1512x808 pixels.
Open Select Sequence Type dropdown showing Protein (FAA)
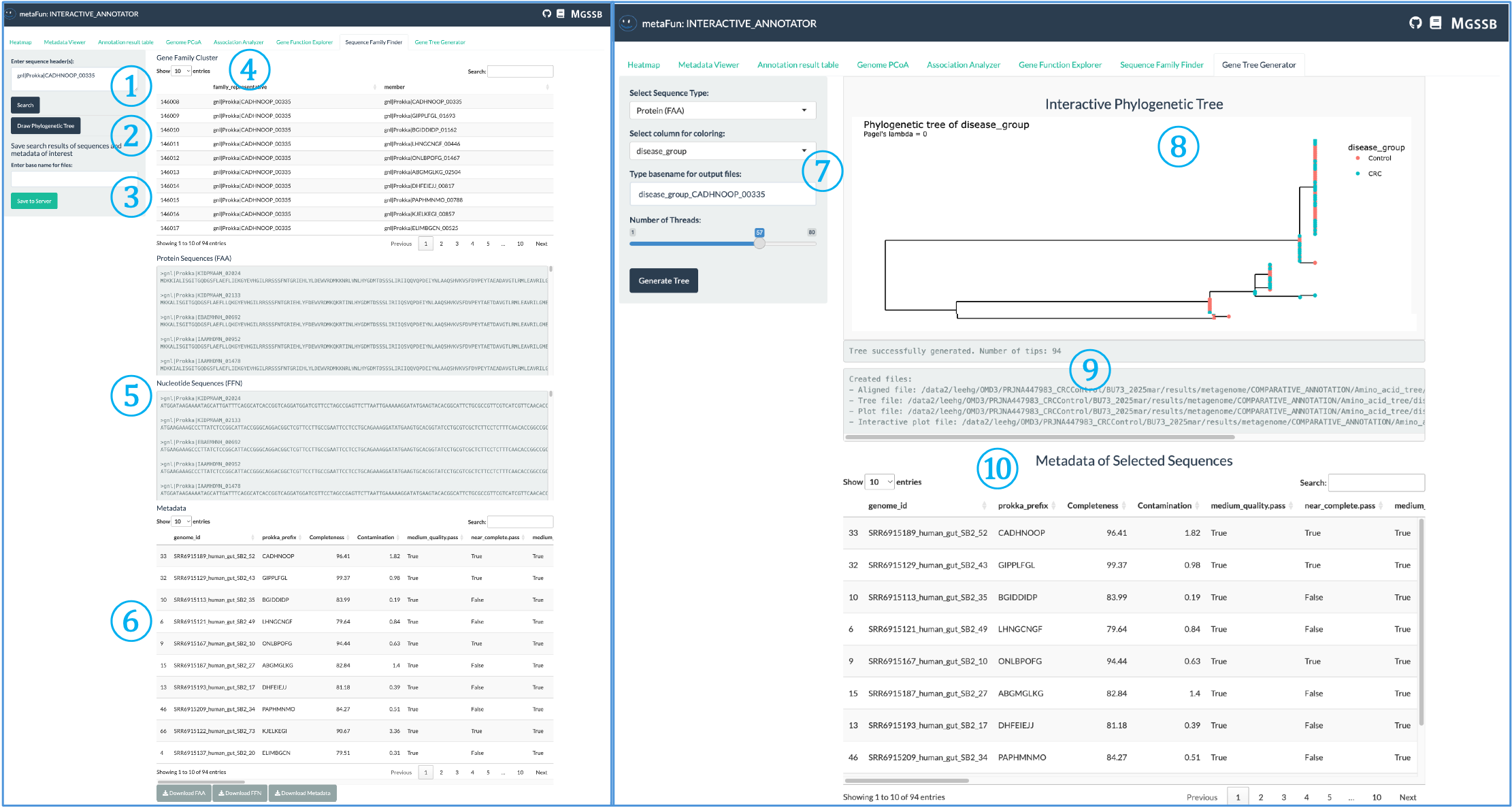point(722,110)
